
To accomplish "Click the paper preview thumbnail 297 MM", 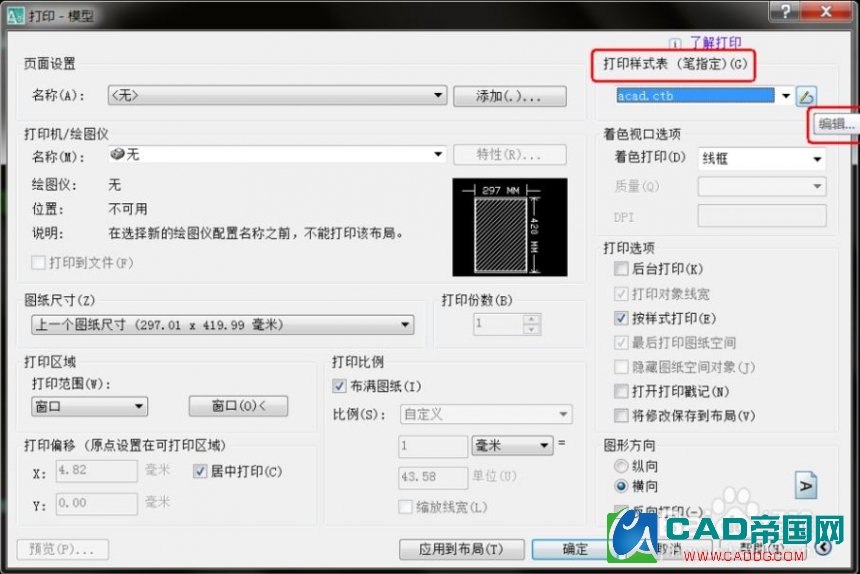I will coord(510,227).
